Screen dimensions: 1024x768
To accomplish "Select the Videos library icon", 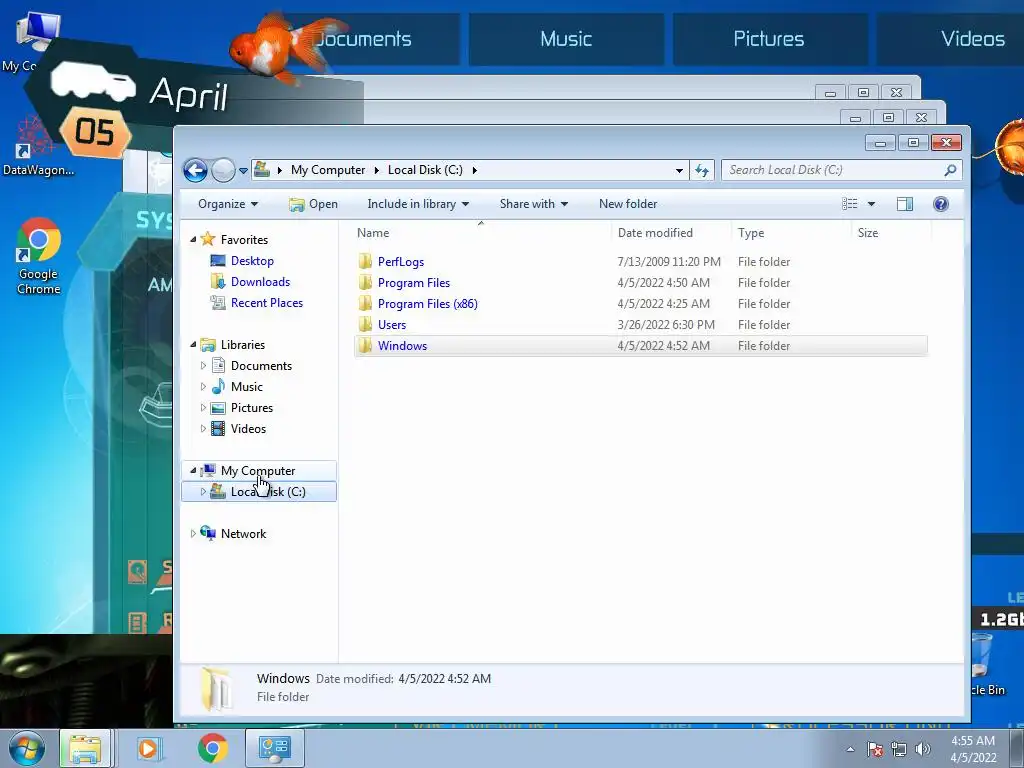I will pos(218,428).
